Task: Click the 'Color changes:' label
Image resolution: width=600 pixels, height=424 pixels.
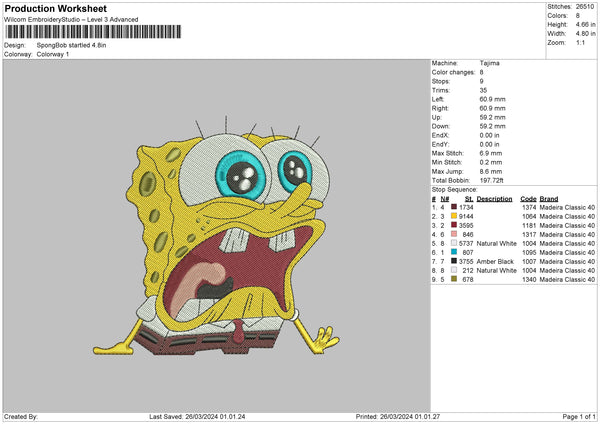Action: (x=453, y=72)
